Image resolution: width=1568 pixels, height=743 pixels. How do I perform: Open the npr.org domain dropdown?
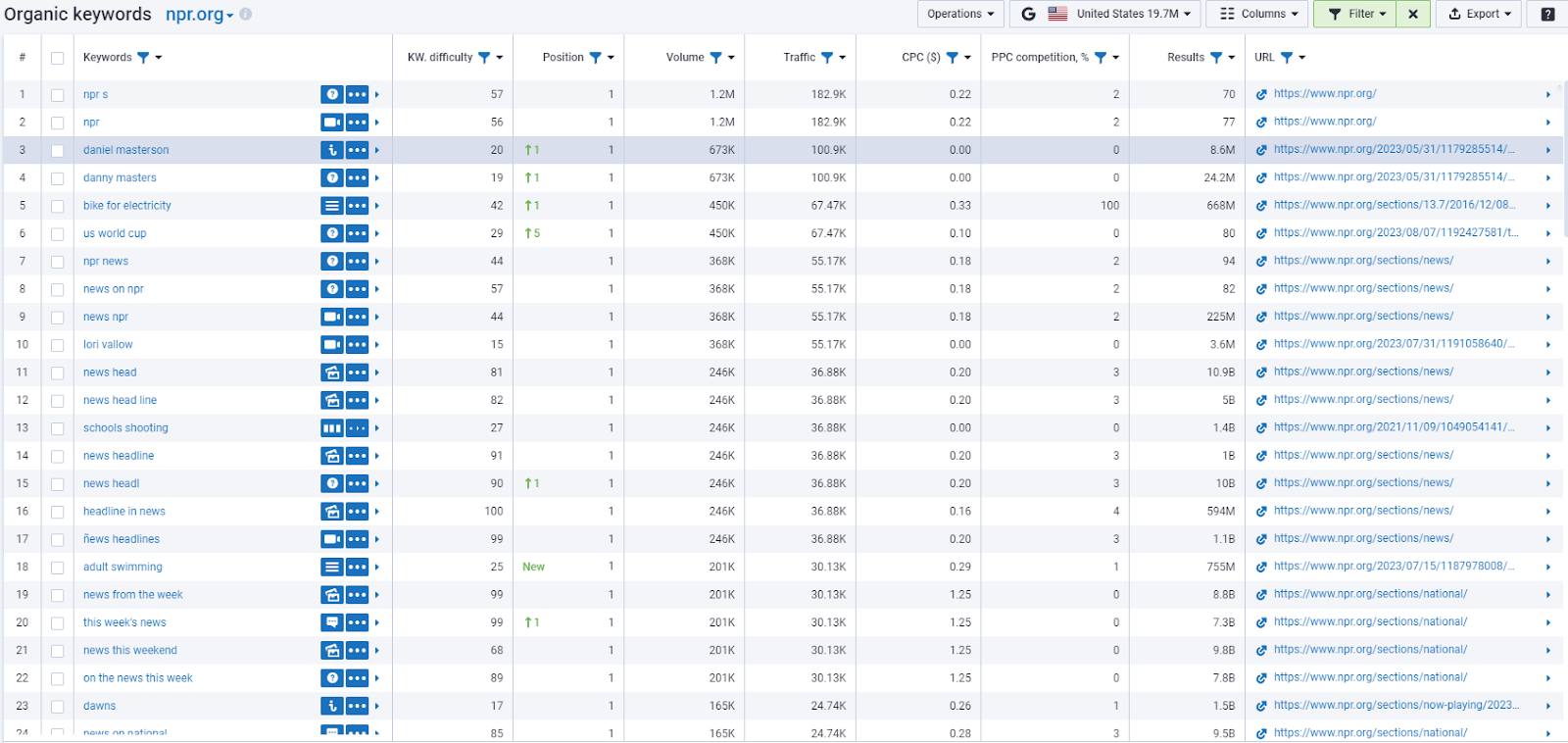point(199,15)
